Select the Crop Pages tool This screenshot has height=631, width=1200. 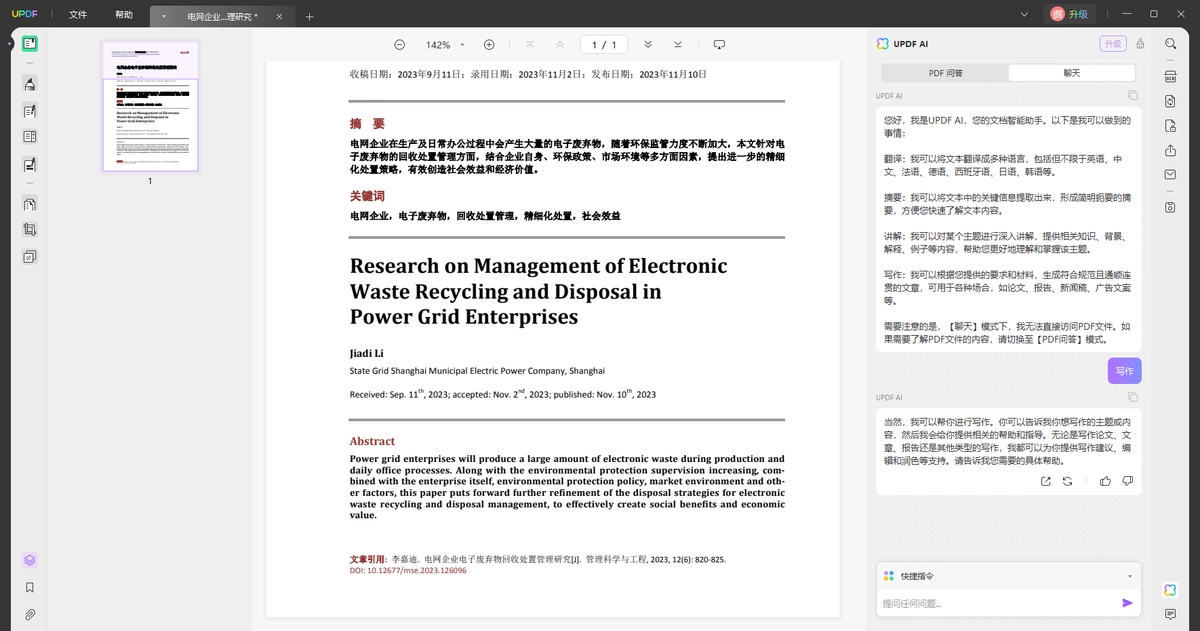[30, 230]
